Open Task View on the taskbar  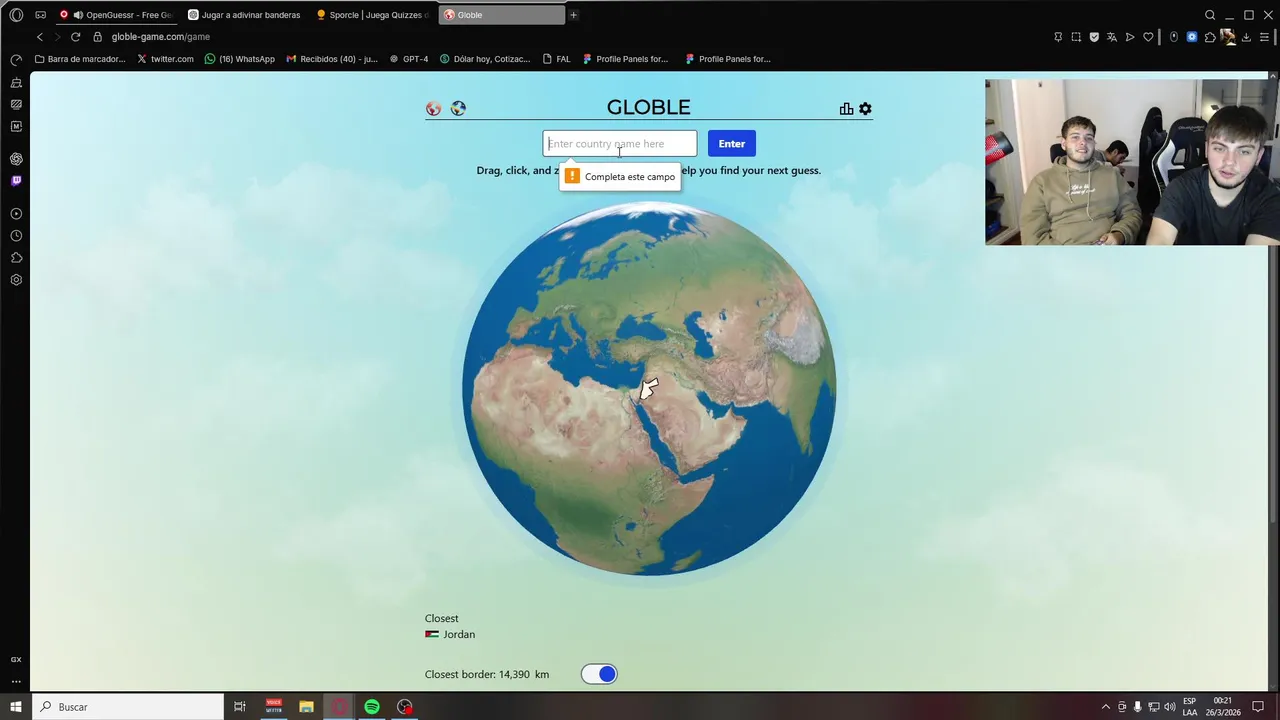click(x=240, y=707)
